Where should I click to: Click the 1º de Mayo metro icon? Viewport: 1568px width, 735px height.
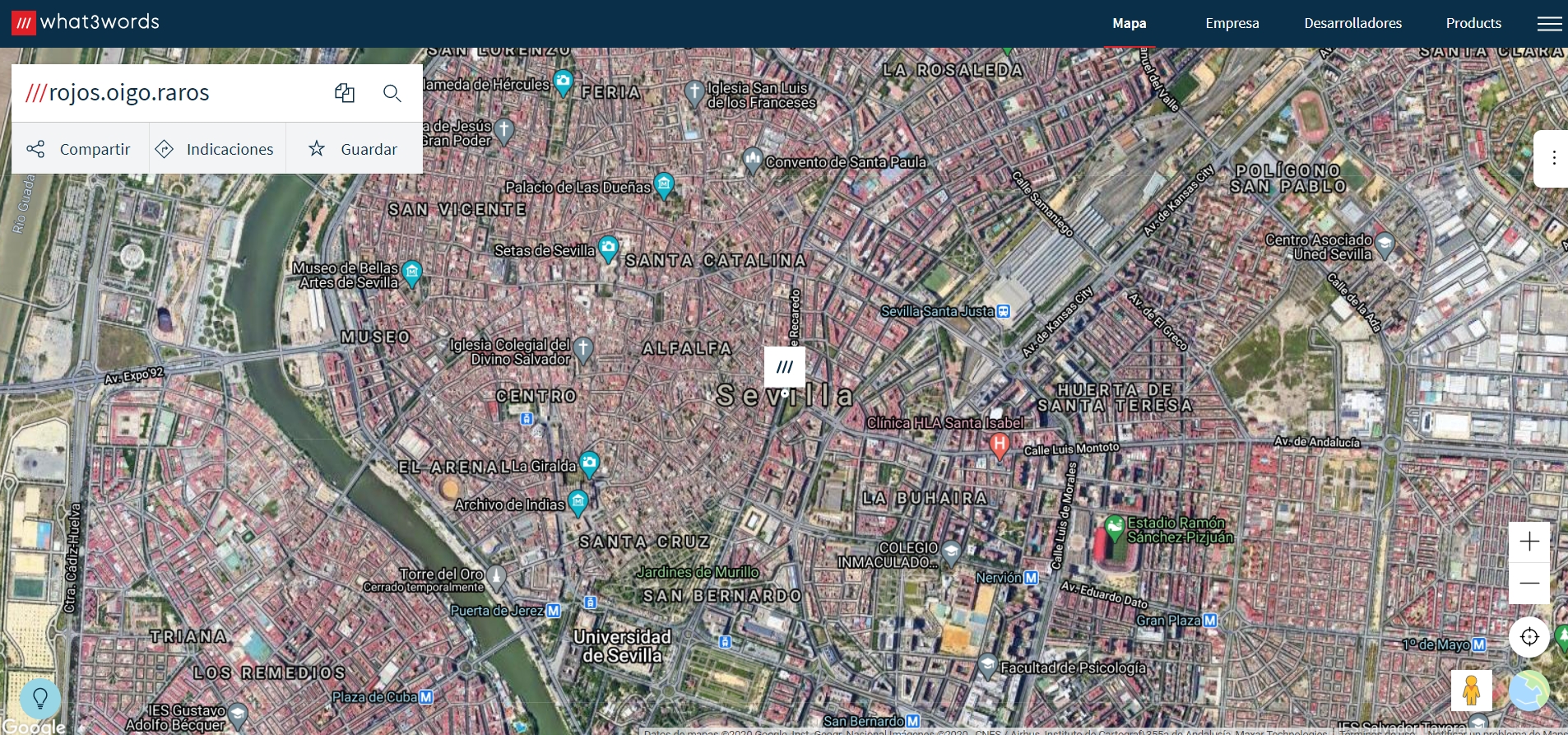click(1479, 644)
